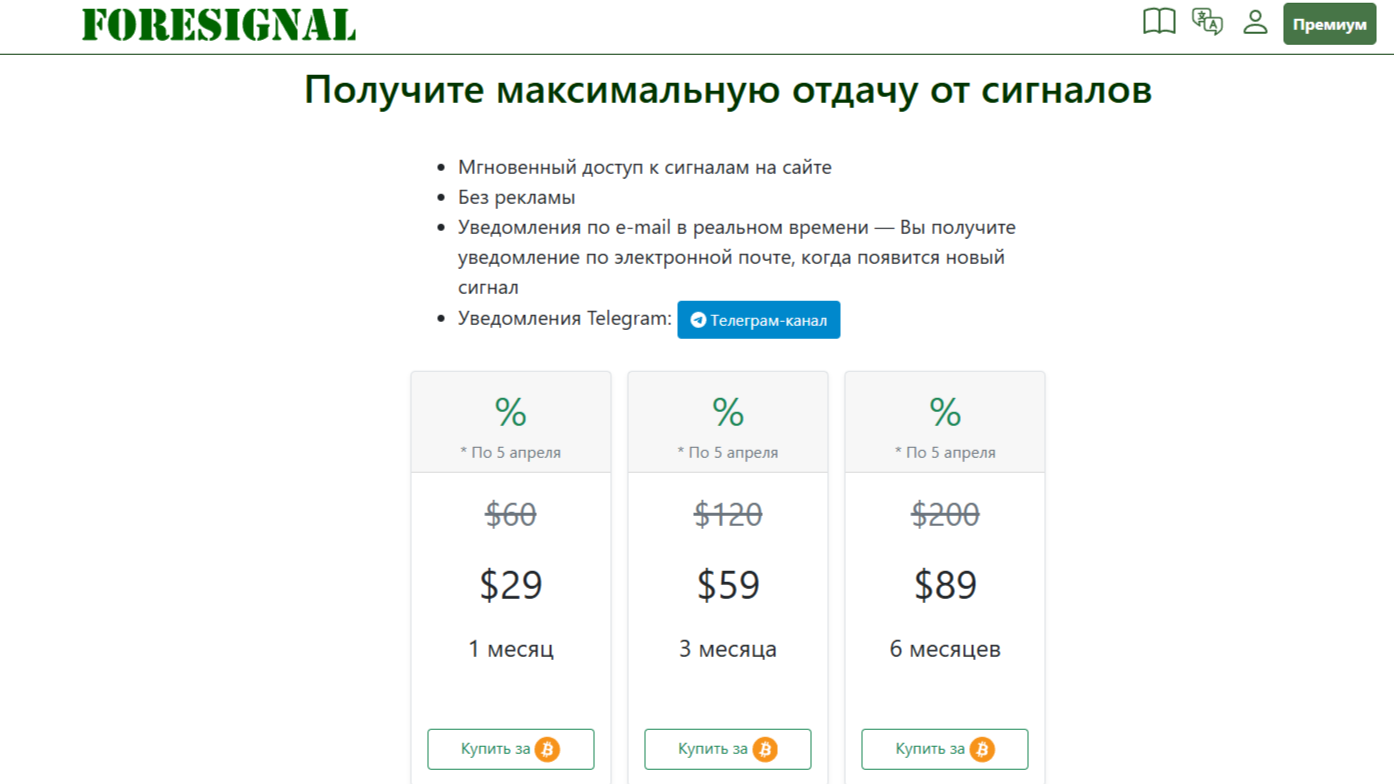The image size is (1394, 784).
Task: Select the $29 price
Action: (x=511, y=585)
